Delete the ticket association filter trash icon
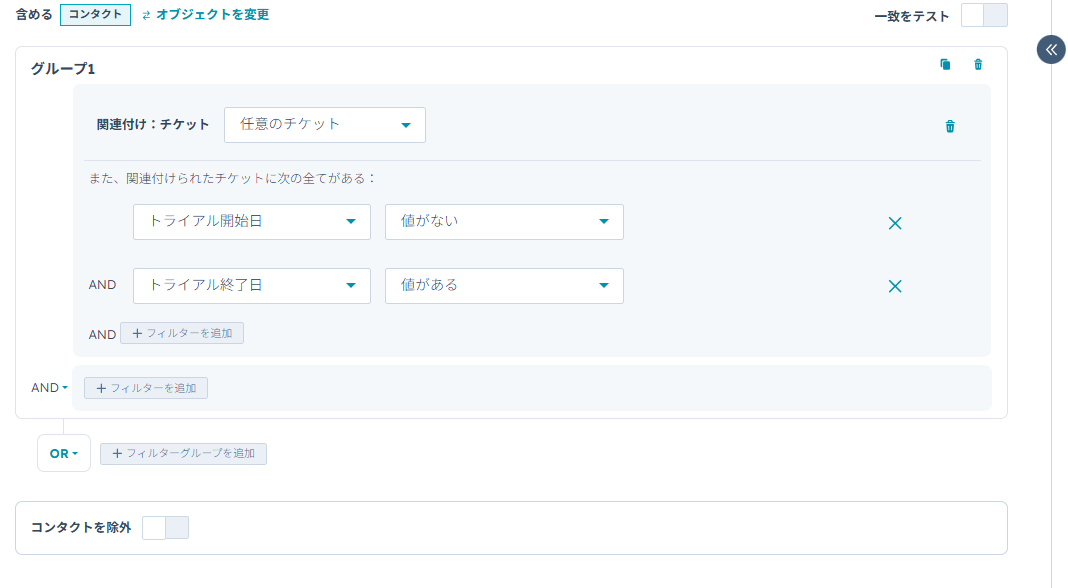 click(x=950, y=126)
